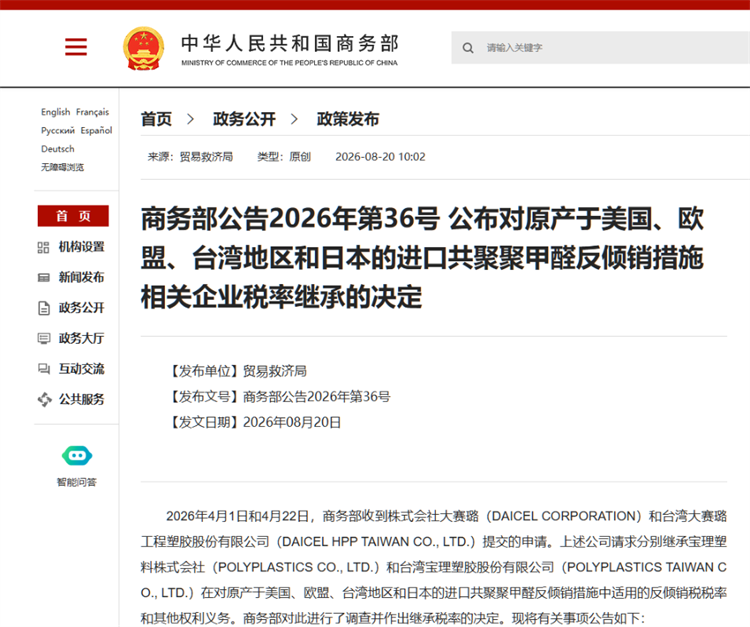Viewport: 750px width, 627px height.
Task: Click the 来源: 贸易救济局 text
Action: point(190,157)
